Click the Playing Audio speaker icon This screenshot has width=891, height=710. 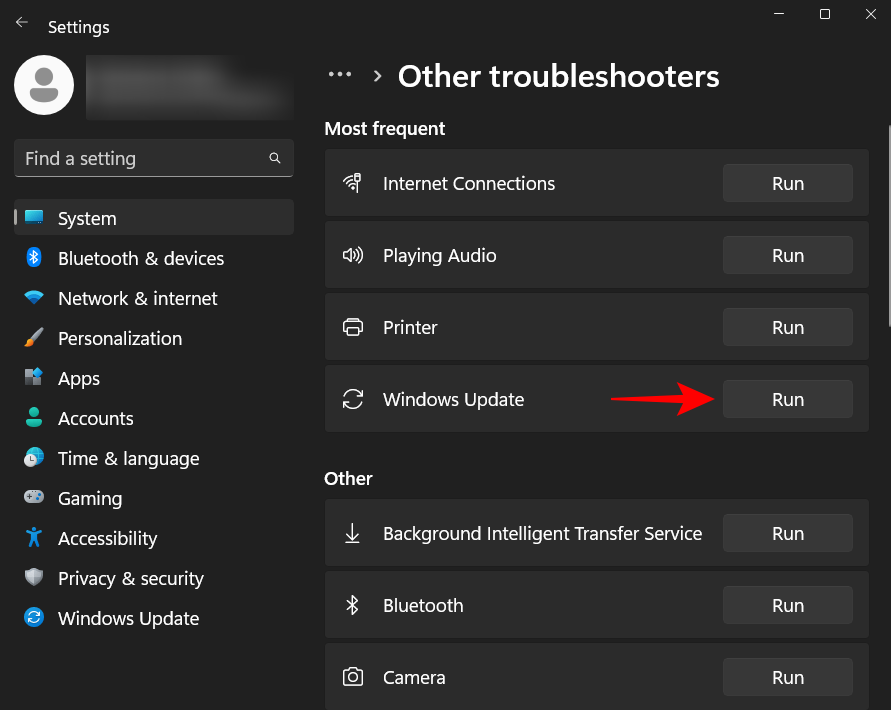(352, 255)
